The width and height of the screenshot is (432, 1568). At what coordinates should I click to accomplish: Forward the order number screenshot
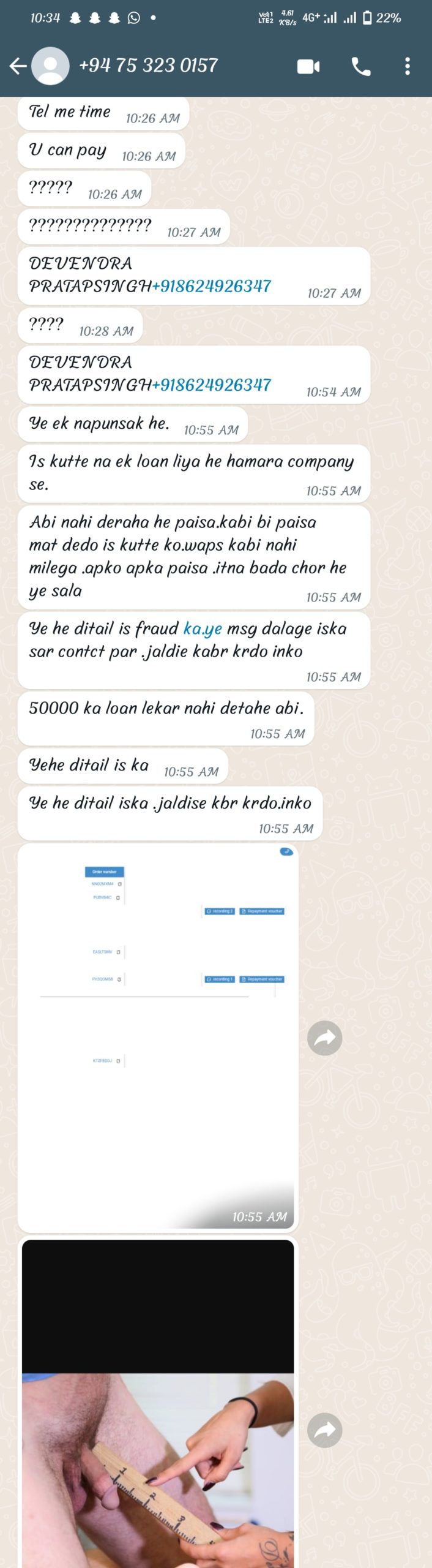324,1038
